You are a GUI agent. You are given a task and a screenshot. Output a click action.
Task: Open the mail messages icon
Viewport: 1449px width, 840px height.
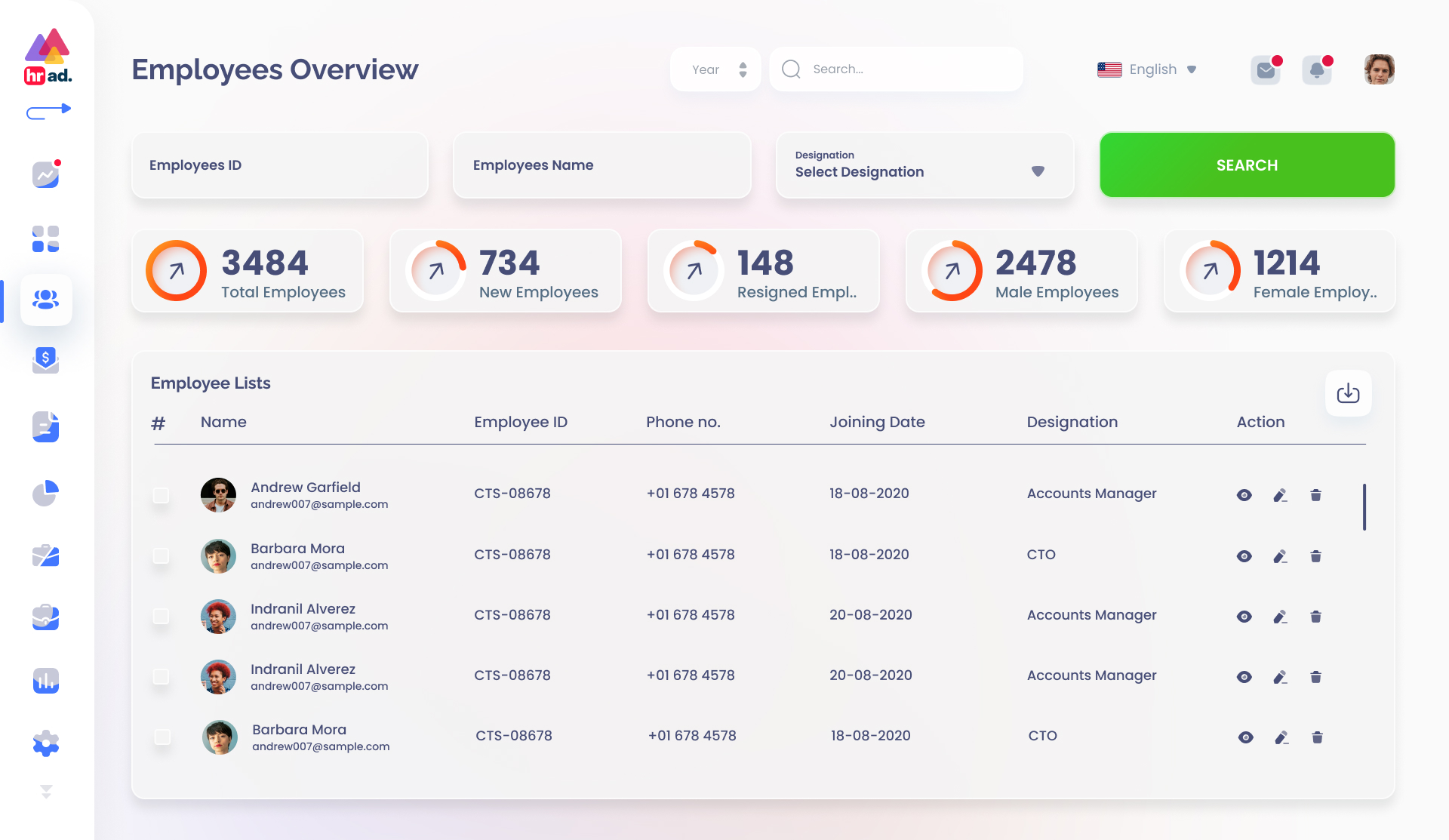(x=1266, y=70)
